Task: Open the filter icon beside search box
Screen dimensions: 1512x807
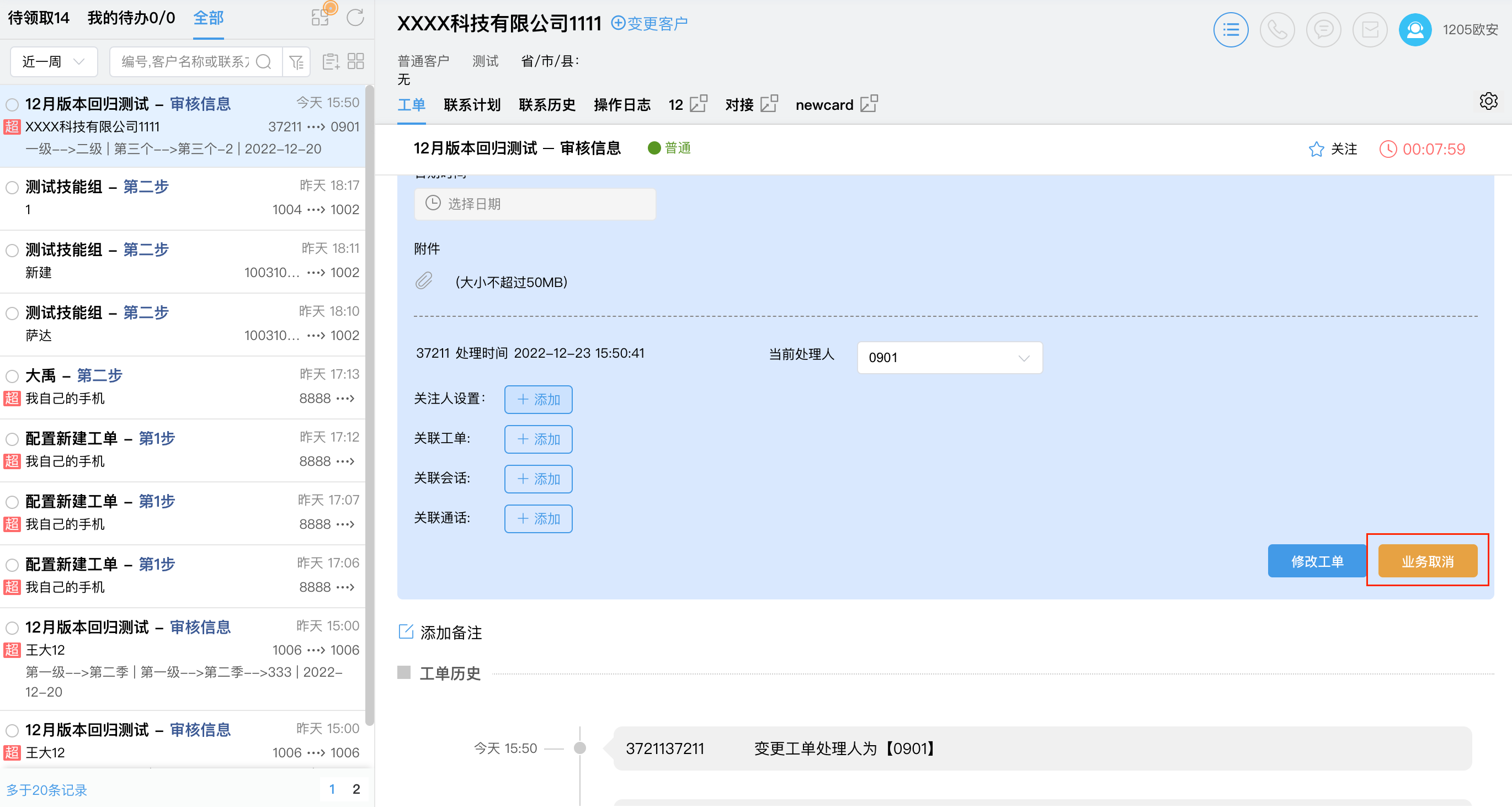Action: click(x=296, y=62)
